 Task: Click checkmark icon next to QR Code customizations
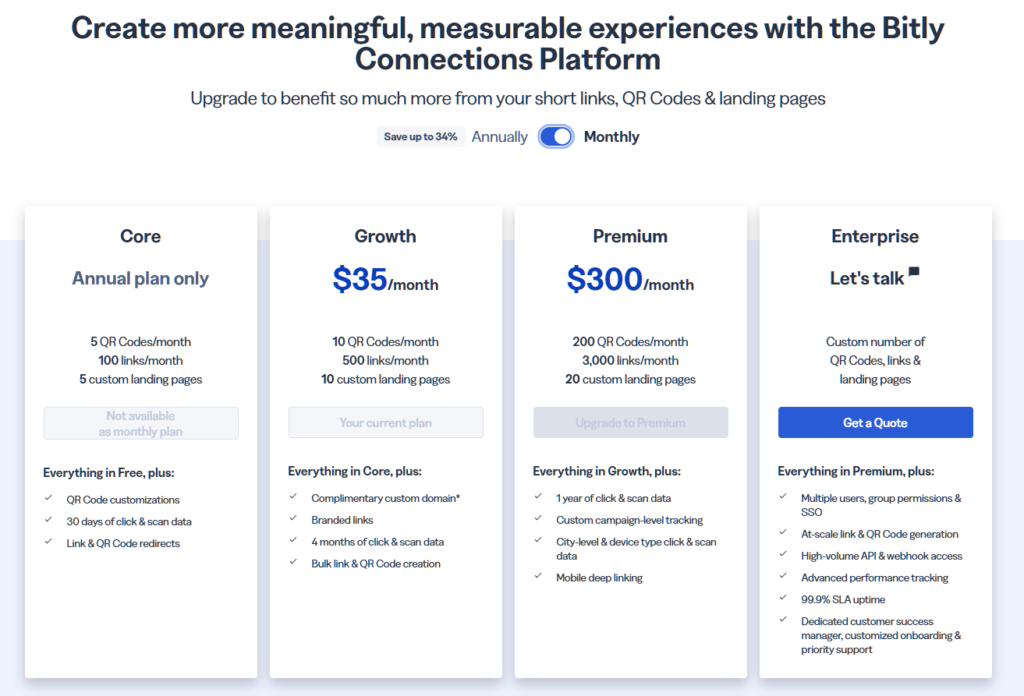tap(48, 498)
